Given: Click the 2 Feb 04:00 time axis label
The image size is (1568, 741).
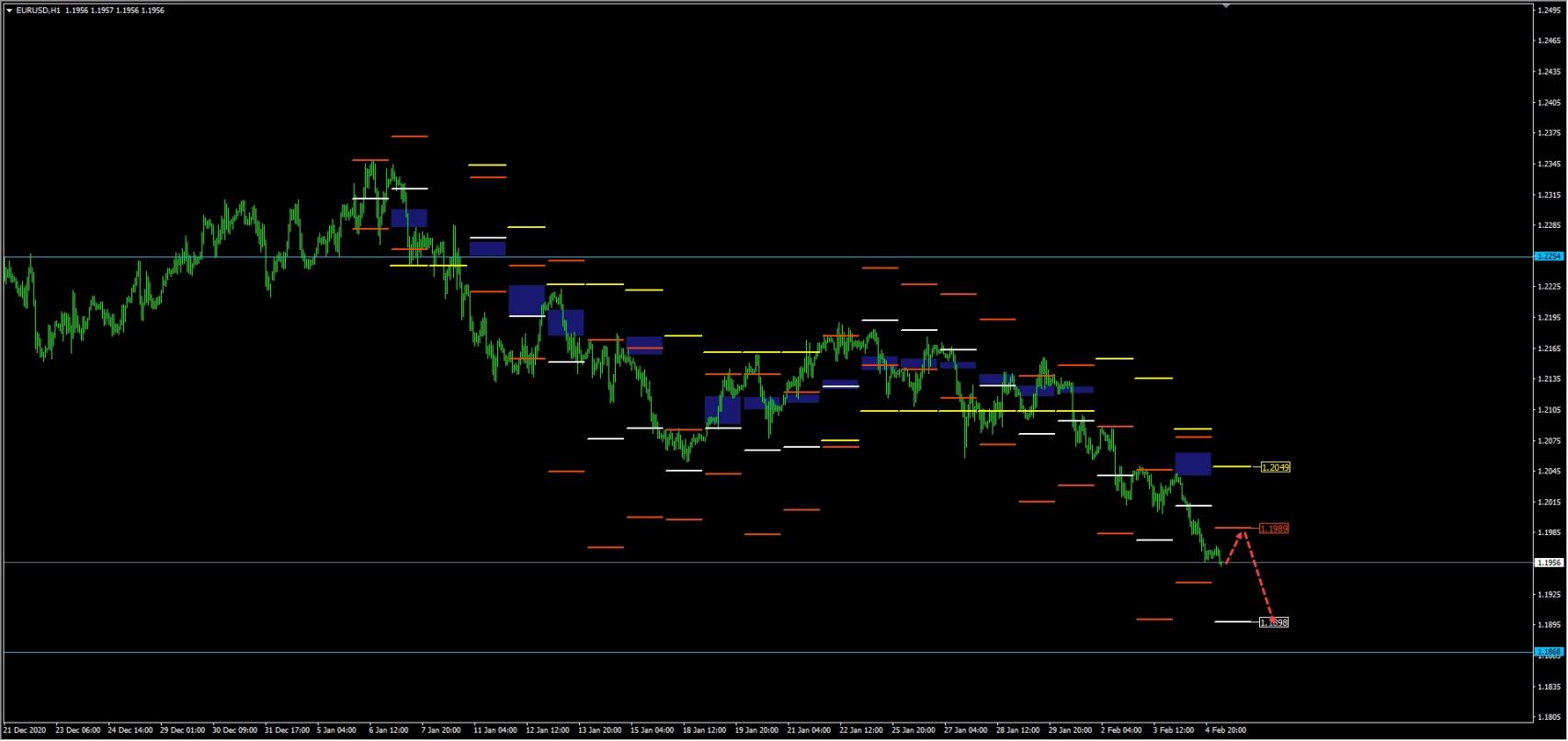Looking at the screenshot, I should [x=1121, y=731].
